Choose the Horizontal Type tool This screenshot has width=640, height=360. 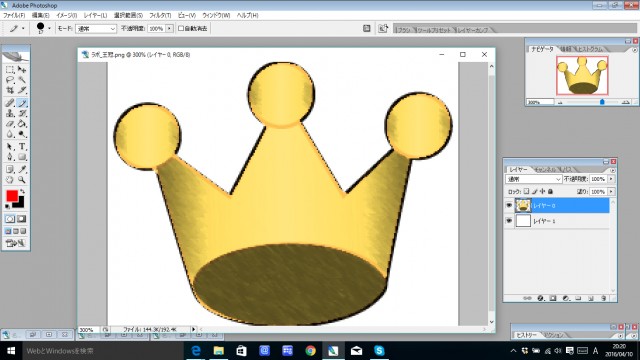point(22,146)
